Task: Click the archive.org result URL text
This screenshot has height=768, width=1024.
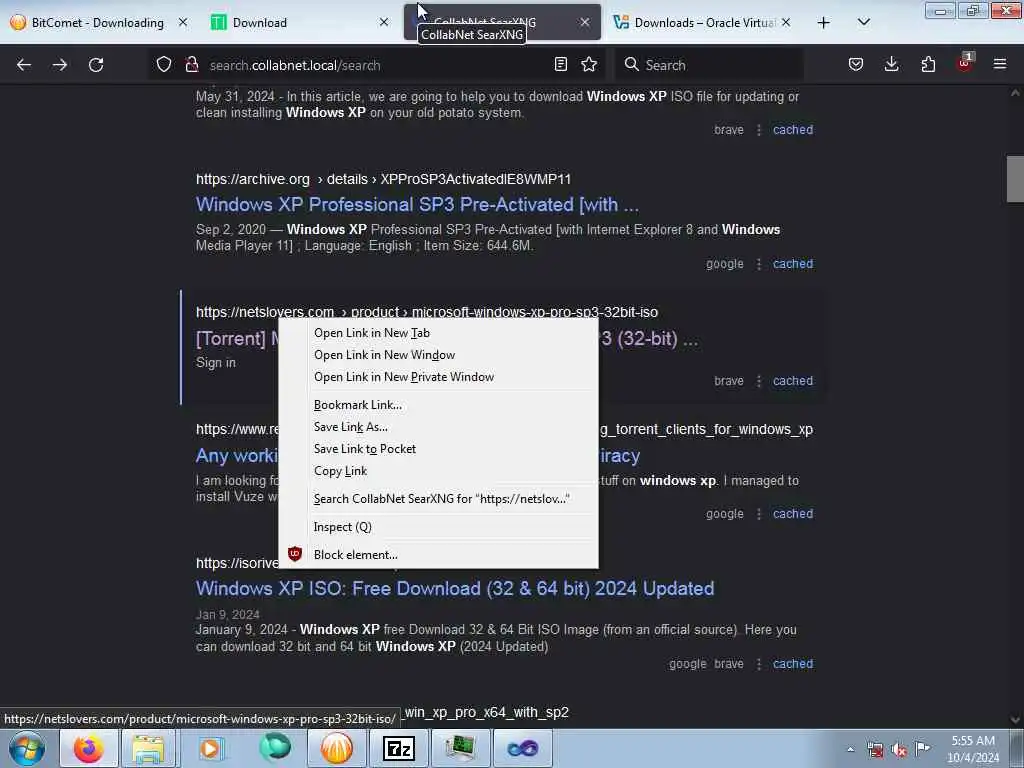Action: pyautogui.click(x=383, y=180)
